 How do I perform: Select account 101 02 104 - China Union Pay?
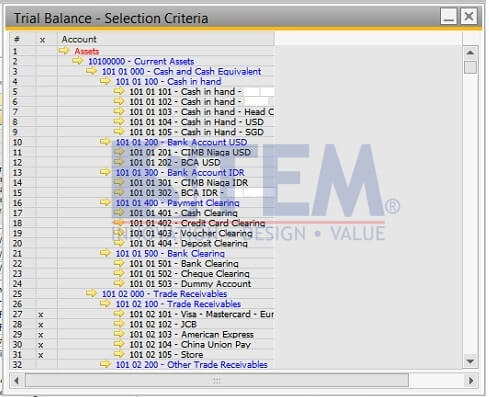point(190,344)
